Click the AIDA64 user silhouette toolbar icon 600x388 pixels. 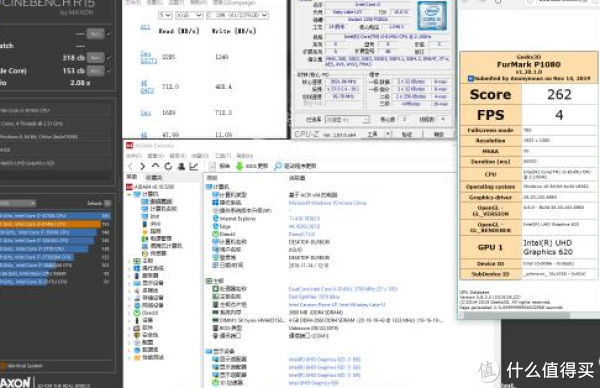[181, 166]
